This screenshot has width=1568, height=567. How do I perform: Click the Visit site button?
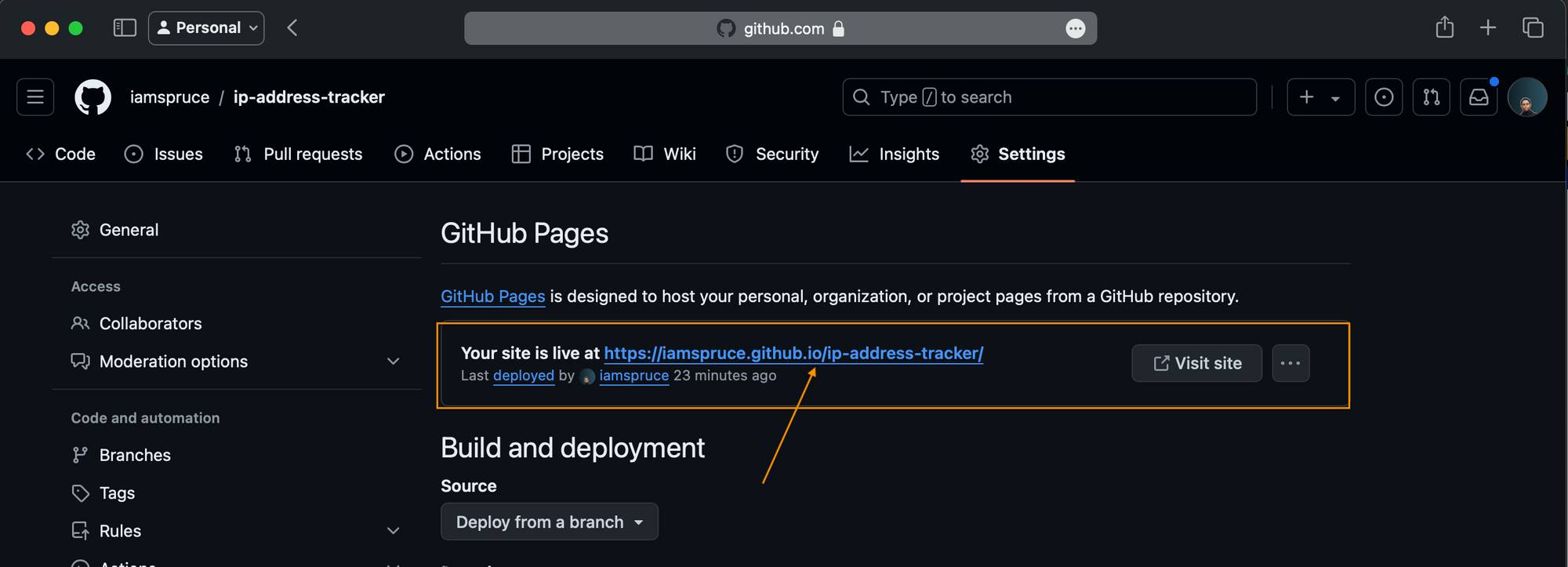(x=1197, y=363)
